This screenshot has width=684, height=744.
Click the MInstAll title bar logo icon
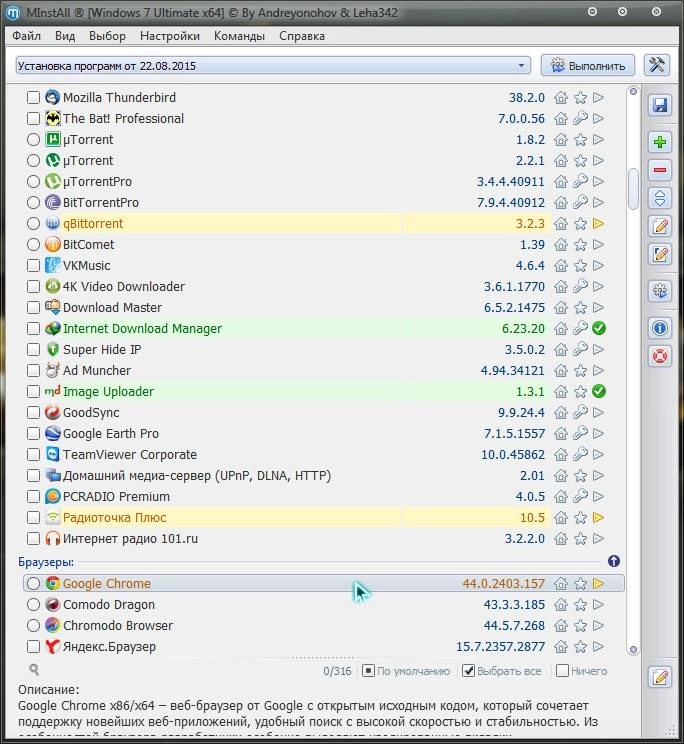13,13
